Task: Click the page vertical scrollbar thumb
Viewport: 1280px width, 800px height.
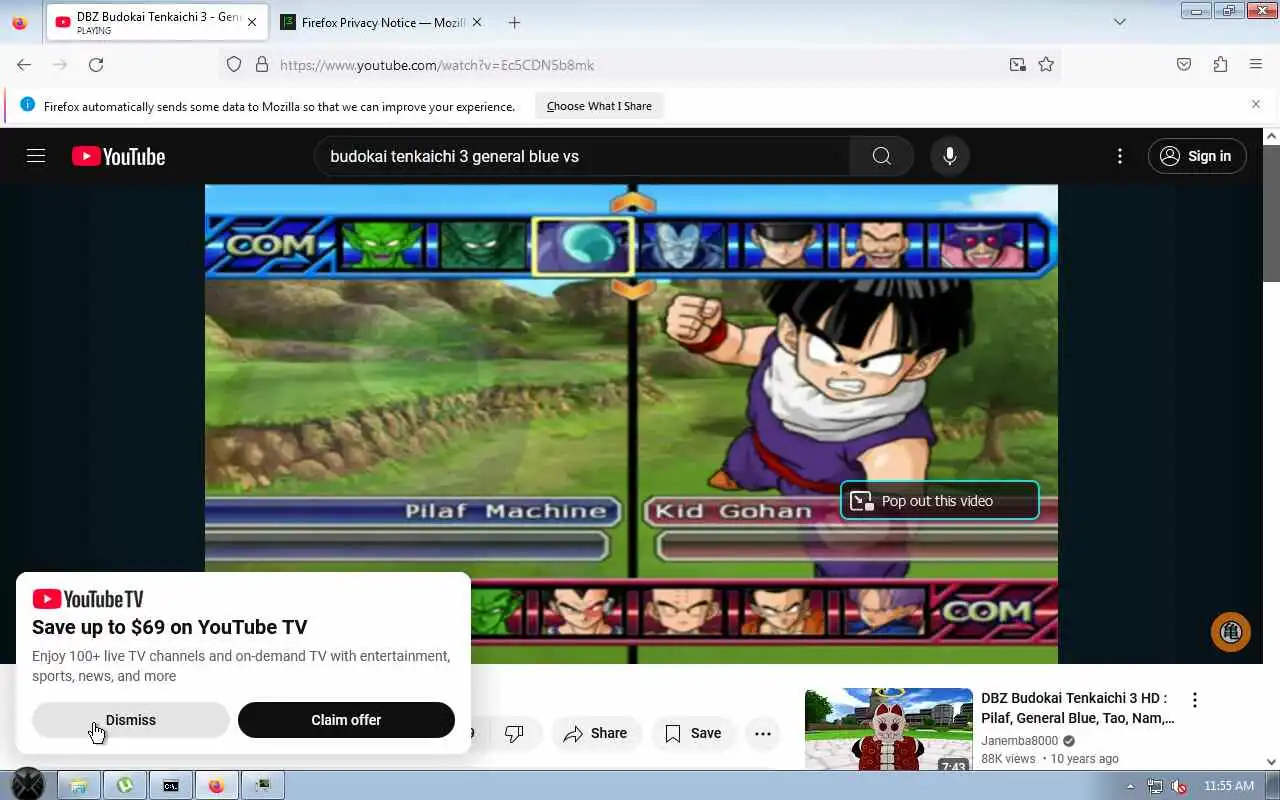Action: tap(1271, 213)
